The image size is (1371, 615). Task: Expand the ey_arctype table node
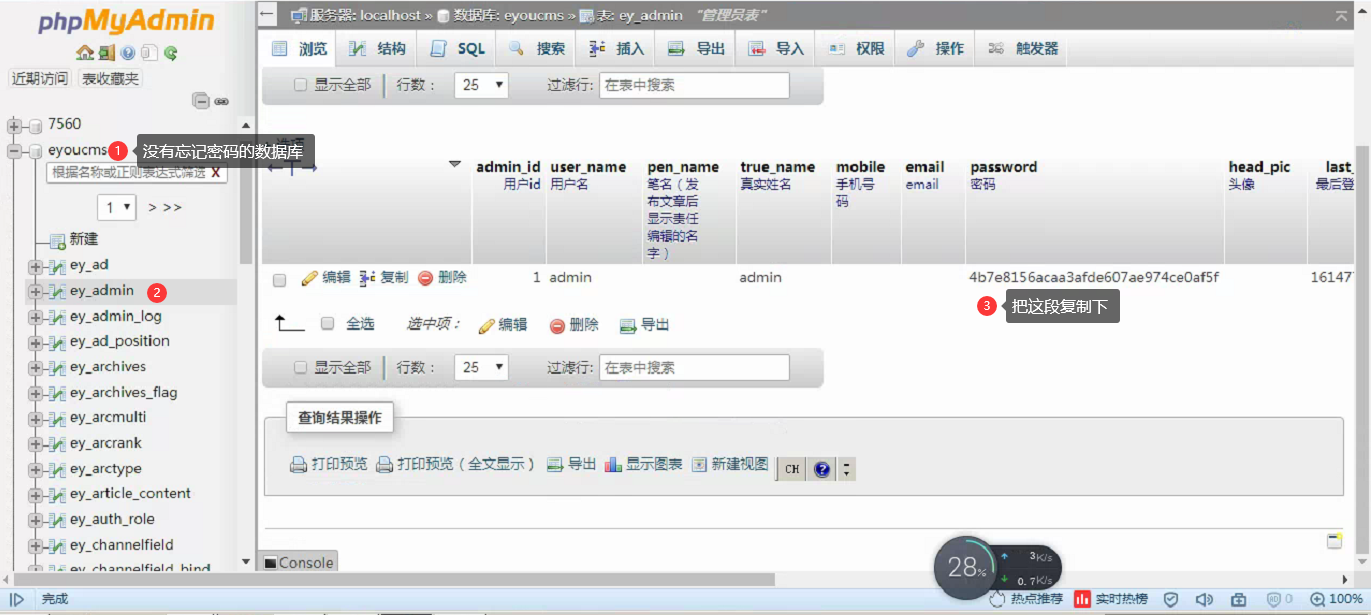[35, 470]
